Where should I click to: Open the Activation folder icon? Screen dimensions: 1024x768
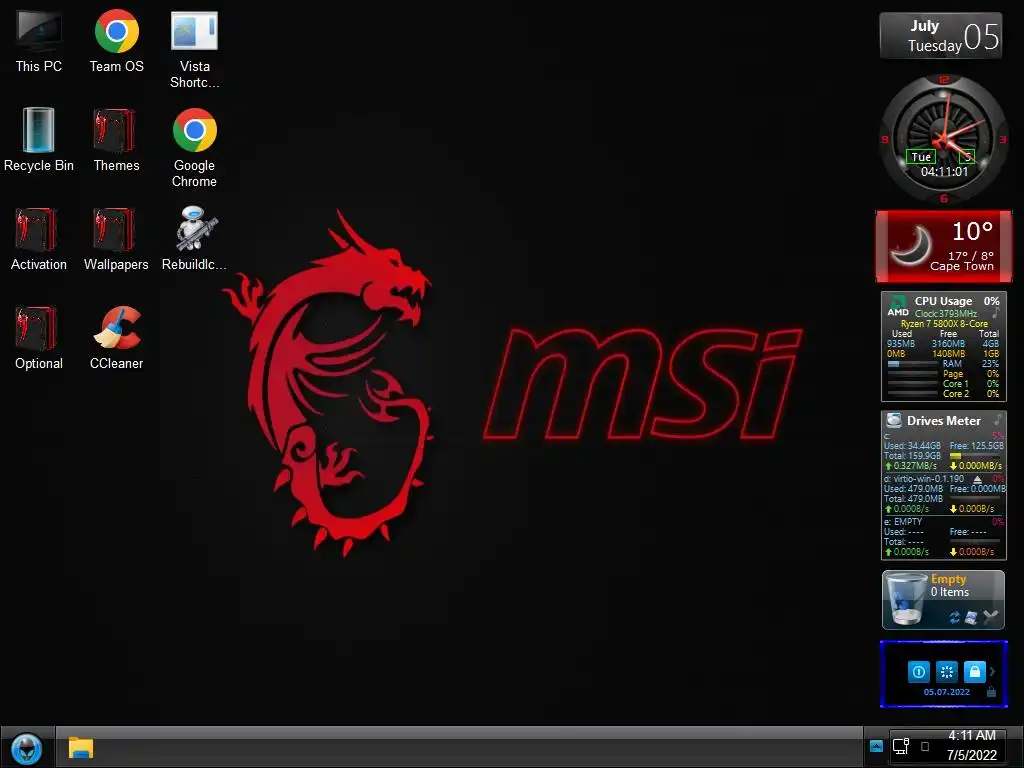coord(39,240)
